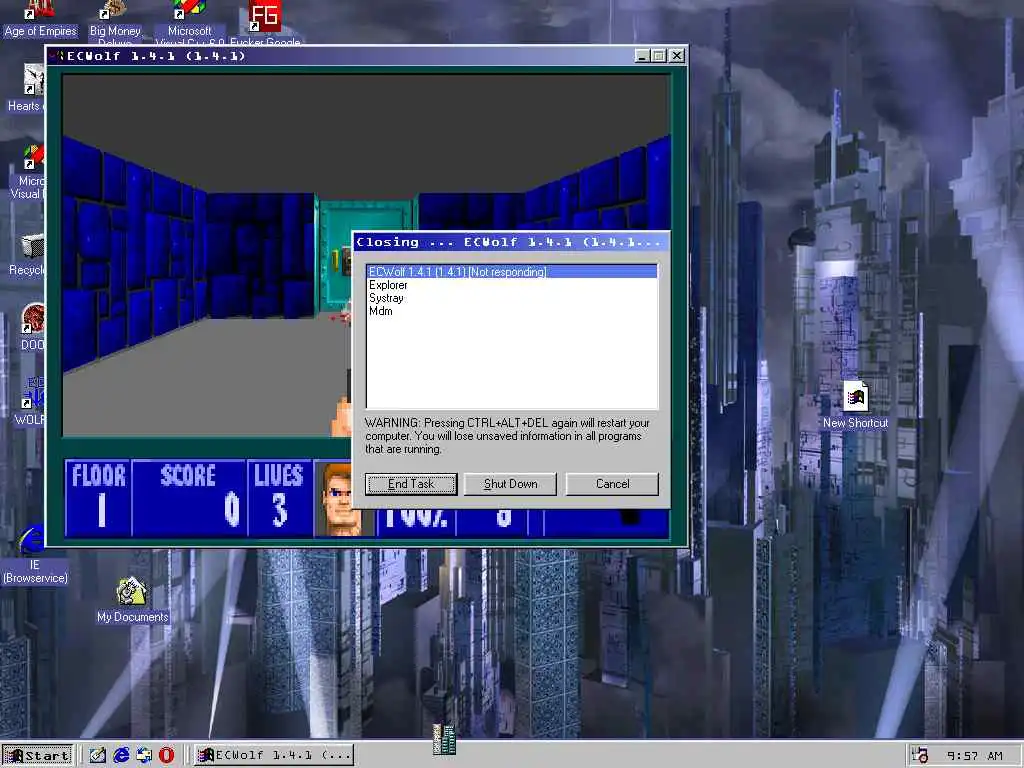Click the notepad-and-pencil quick launch icon
Viewport: 1024px width, 768px height.
[x=98, y=756]
